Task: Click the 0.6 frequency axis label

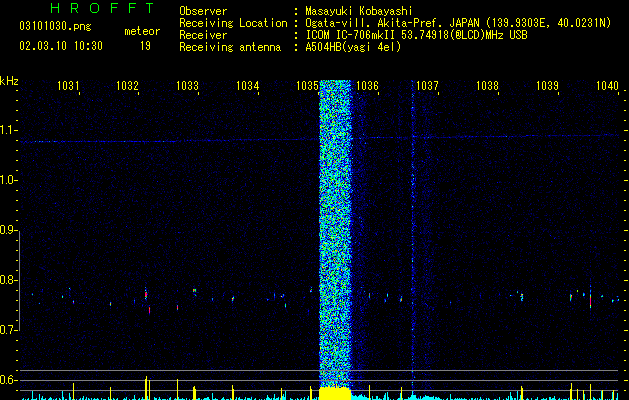Action: (7, 380)
